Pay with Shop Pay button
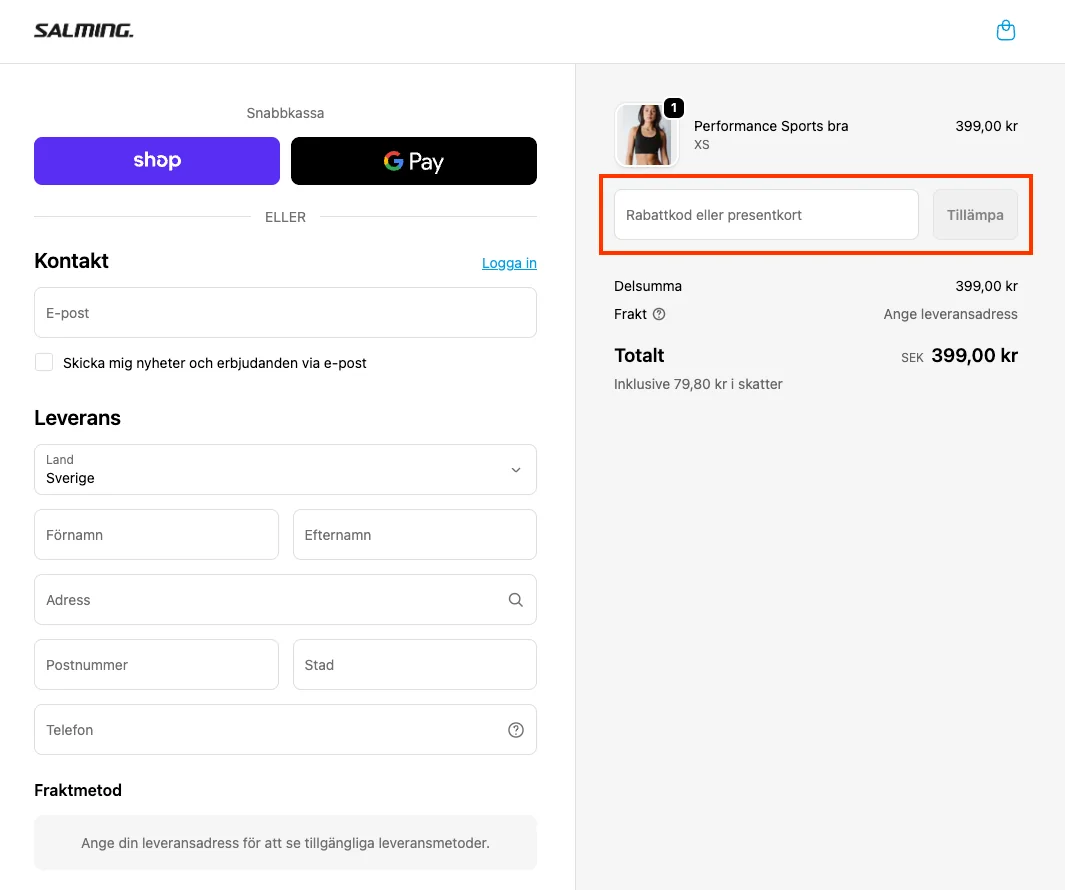This screenshot has width=1065, height=890. click(157, 161)
